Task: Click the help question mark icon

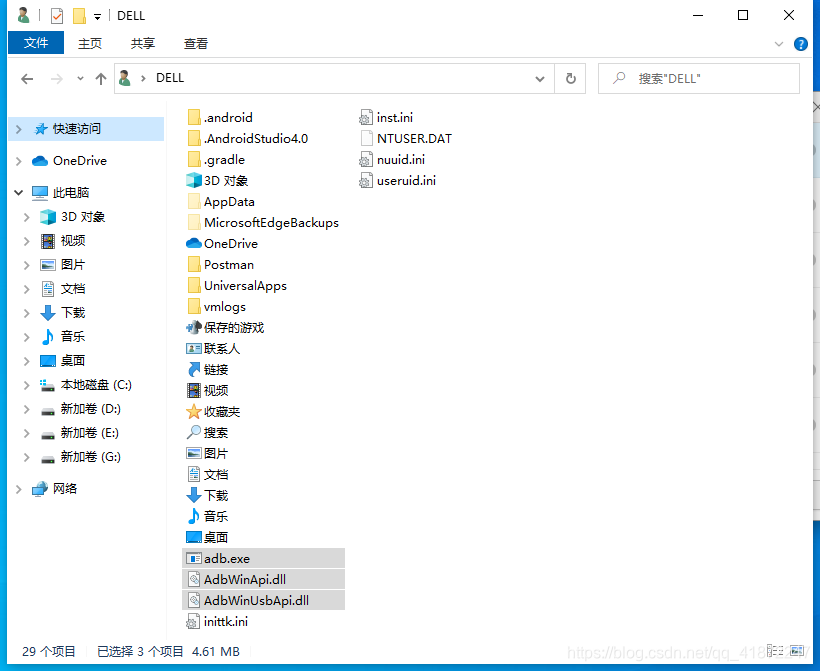Action: (800, 44)
